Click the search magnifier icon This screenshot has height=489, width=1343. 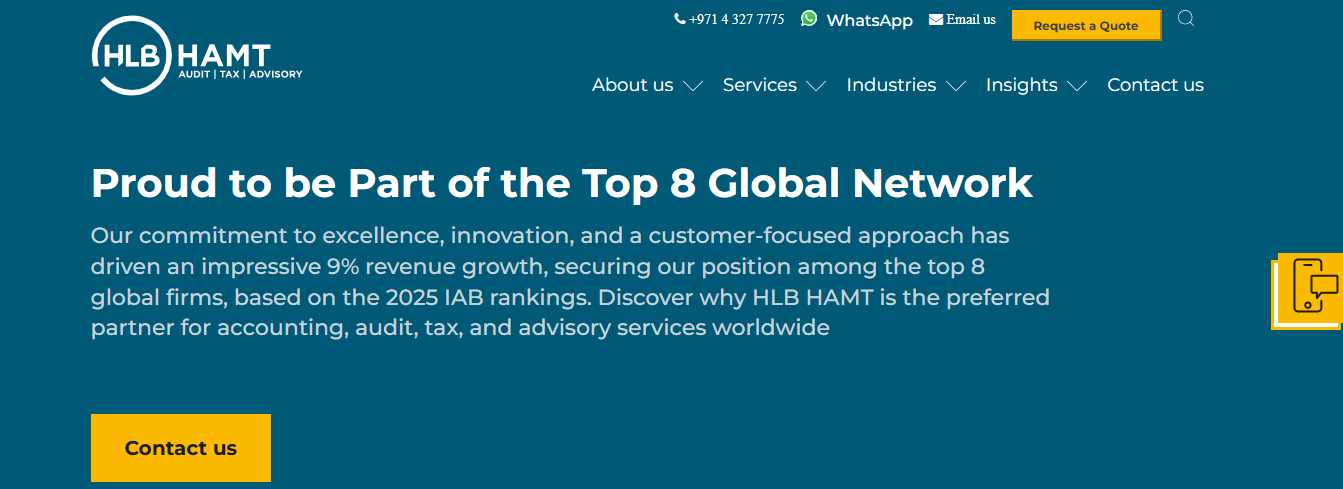click(x=1186, y=18)
